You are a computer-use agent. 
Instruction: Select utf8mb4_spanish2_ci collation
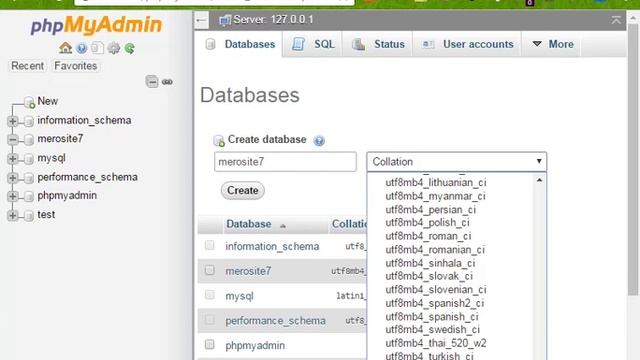(435, 303)
